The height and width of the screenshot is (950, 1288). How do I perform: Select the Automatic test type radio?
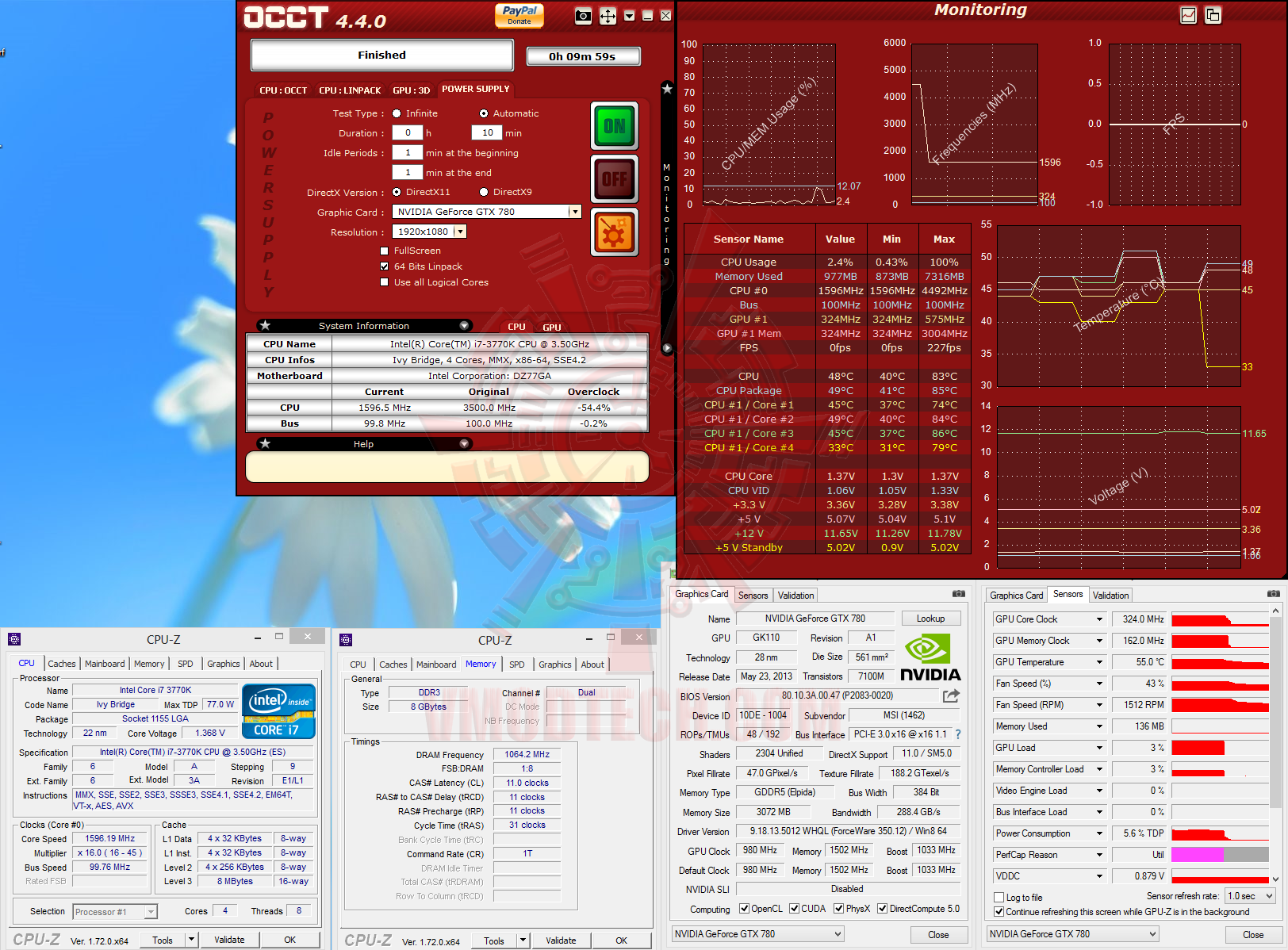[484, 113]
